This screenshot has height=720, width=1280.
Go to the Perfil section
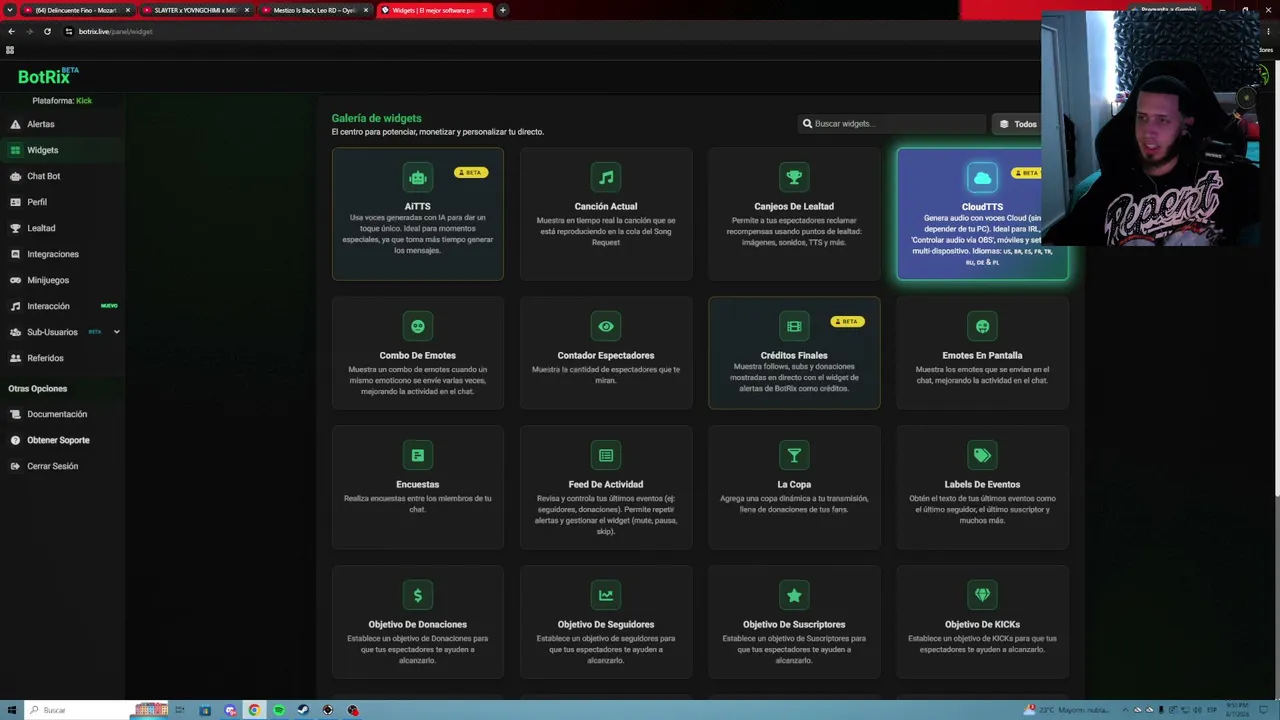37,202
